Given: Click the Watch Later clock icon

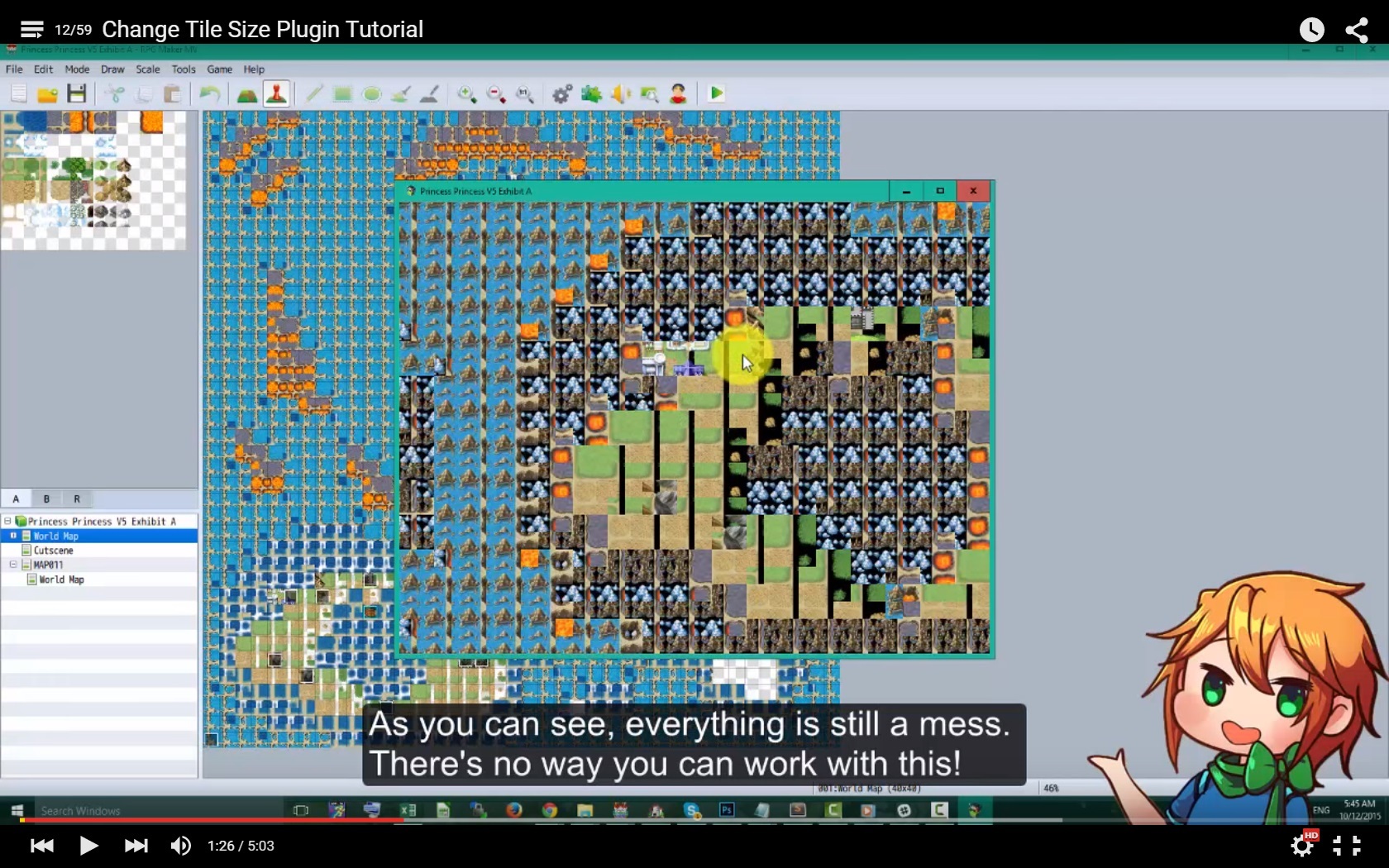Looking at the screenshot, I should (x=1311, y=30).
